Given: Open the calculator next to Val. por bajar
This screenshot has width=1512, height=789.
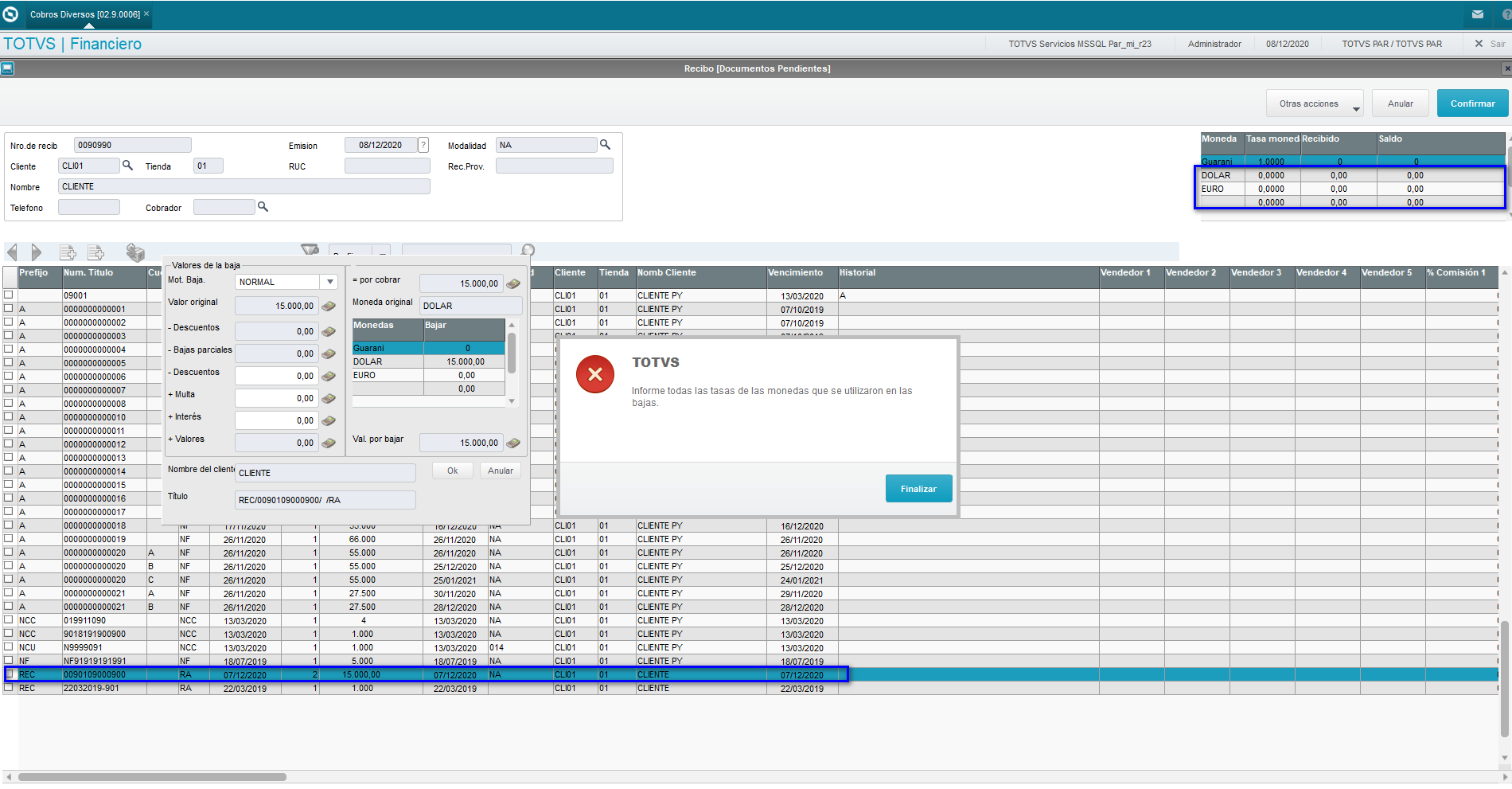Looking at the screenshot, I should pos(513,443).
